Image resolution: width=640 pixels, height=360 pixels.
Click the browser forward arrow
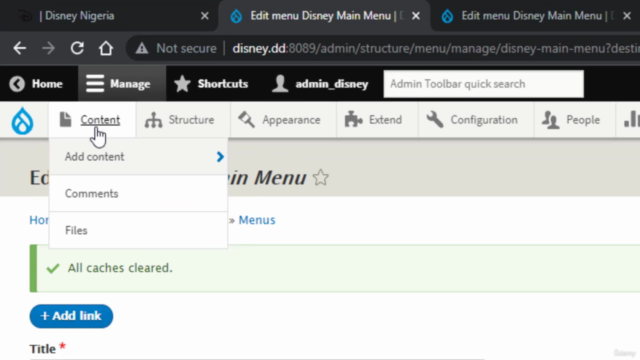48,49
